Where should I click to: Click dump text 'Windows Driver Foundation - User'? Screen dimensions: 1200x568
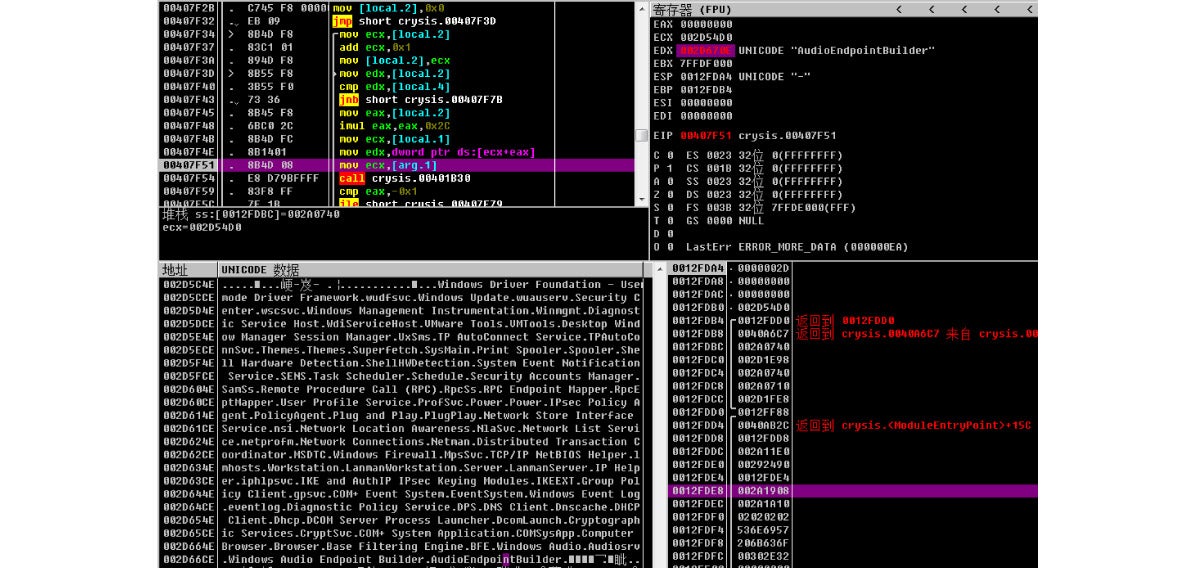coord(540,284)
